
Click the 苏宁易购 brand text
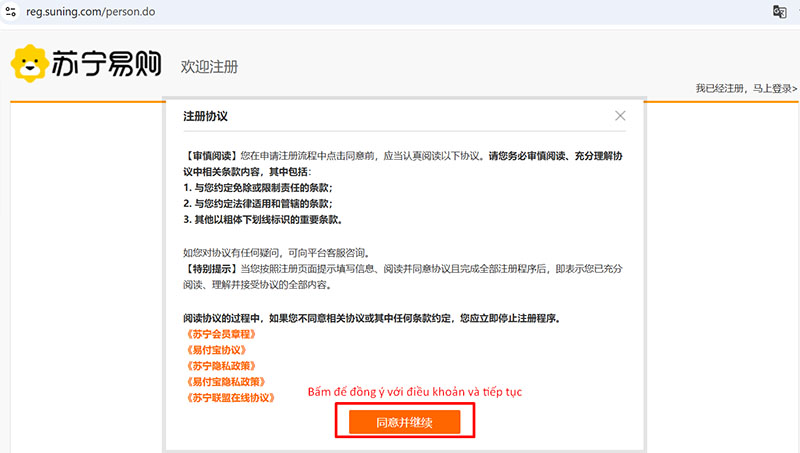coord(107,64)
